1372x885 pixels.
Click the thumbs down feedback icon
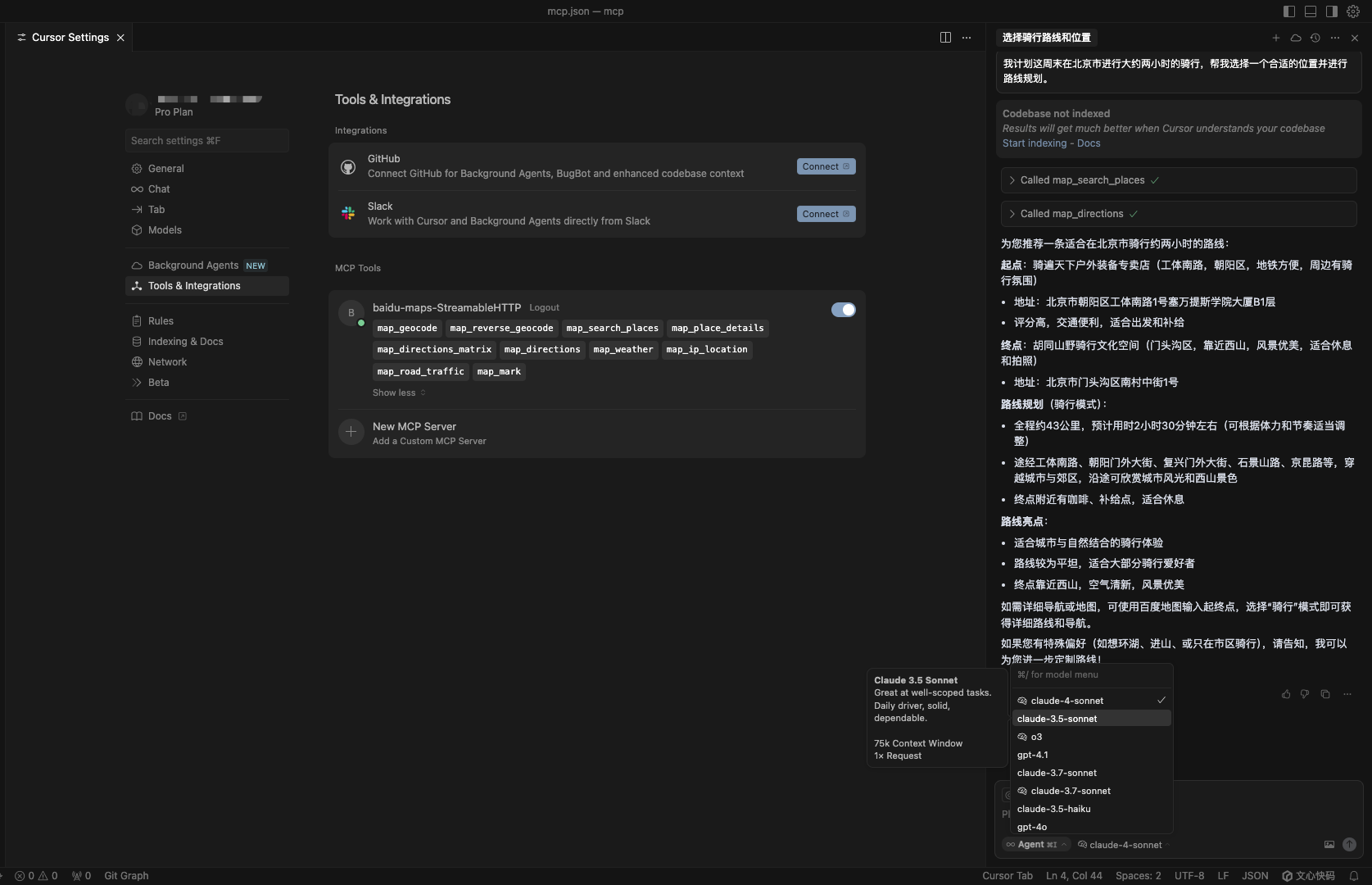pos(1305,694)
